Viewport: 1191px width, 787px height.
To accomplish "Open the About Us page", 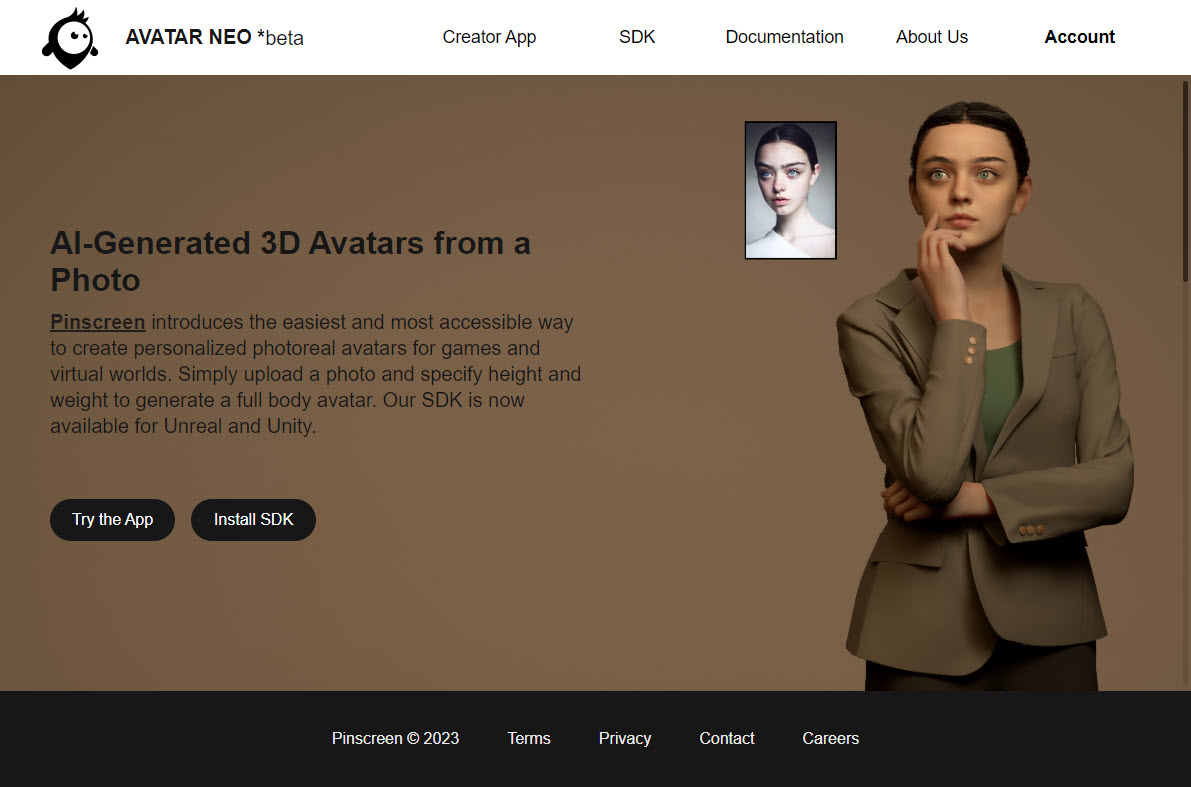I will click(931, 37).
